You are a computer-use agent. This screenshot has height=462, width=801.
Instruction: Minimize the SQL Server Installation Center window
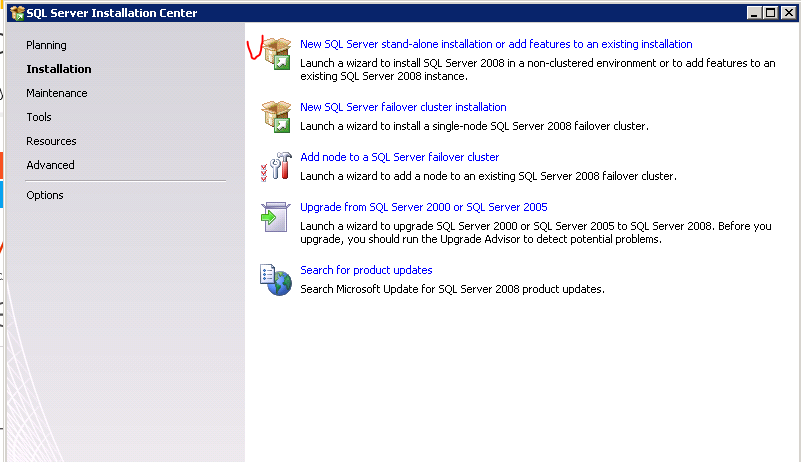click(752, 13)
